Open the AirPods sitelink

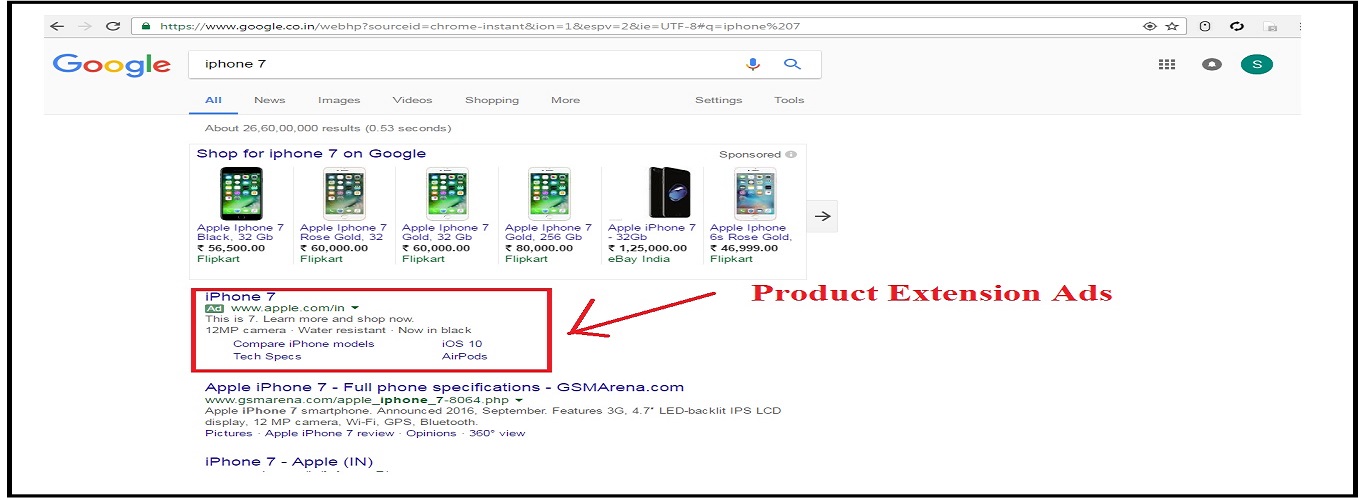coord(465,356)
